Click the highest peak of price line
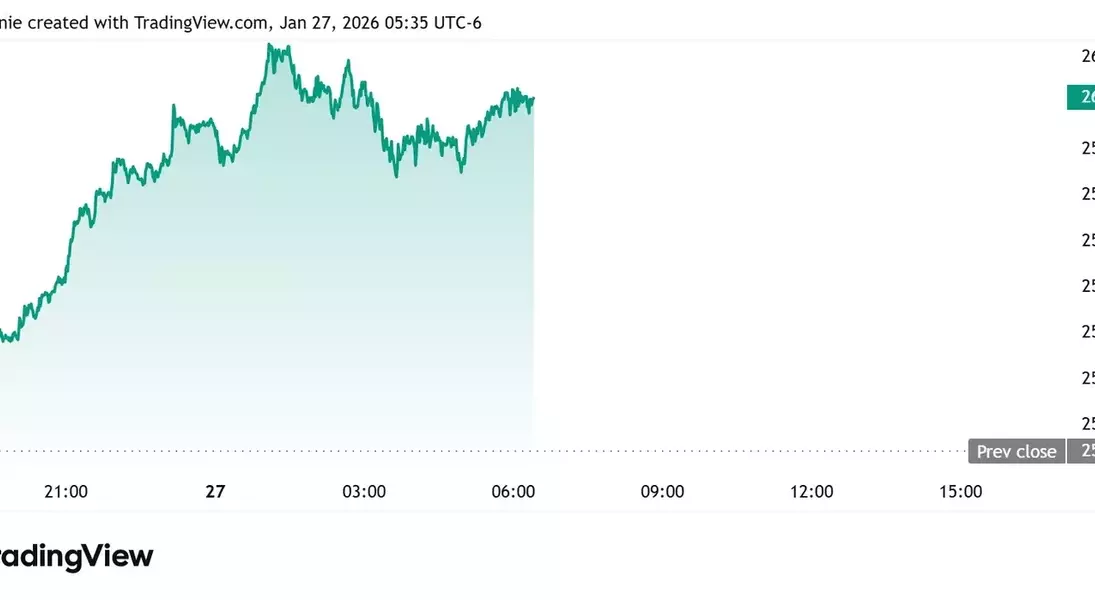 (x=270, y=45)
